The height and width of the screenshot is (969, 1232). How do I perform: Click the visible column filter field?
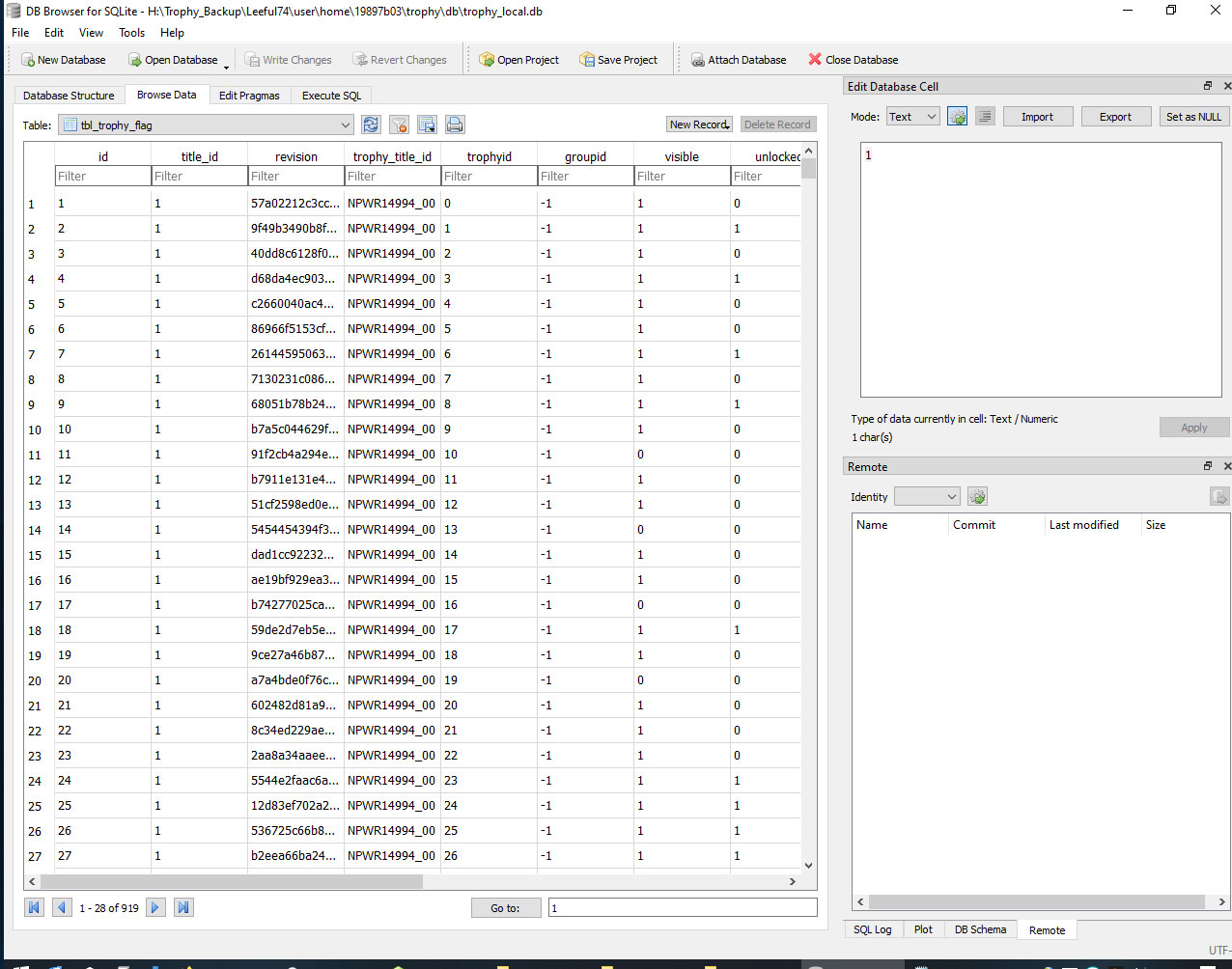click(682, 176)
